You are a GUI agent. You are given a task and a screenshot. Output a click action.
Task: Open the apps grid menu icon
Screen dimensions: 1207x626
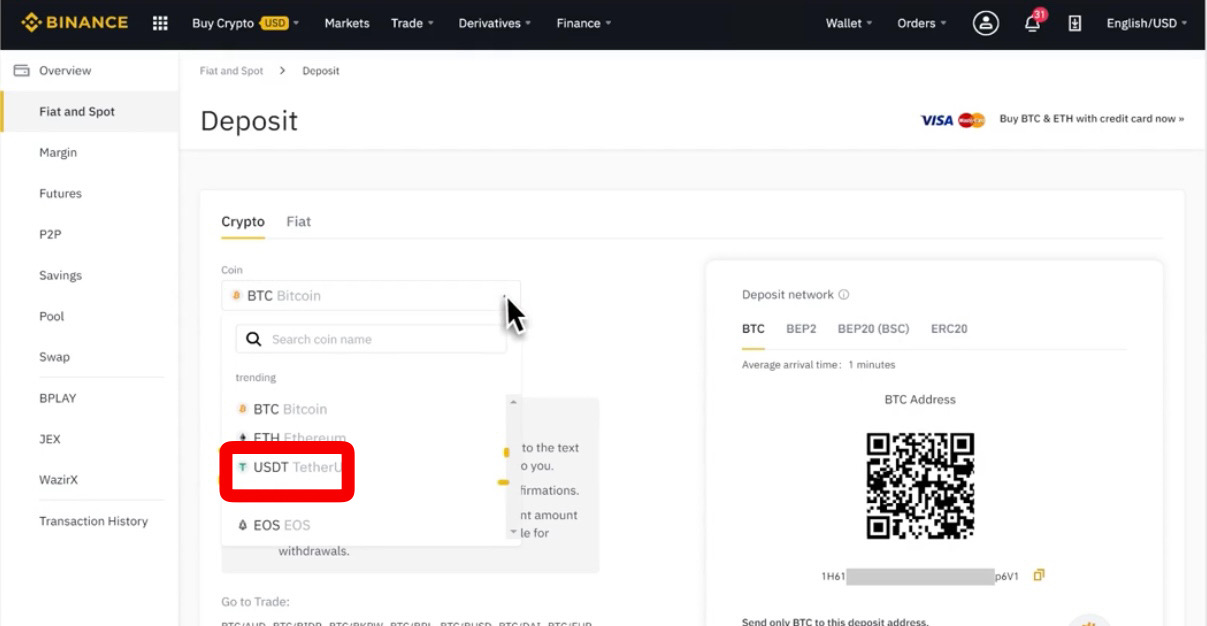pos(160,23)
